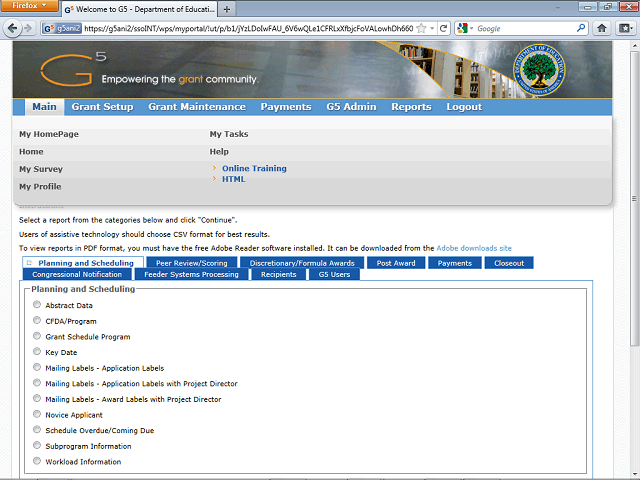Open the Reports menu
This screenshot has height=480, width=640.
click(x=411, y=107)
